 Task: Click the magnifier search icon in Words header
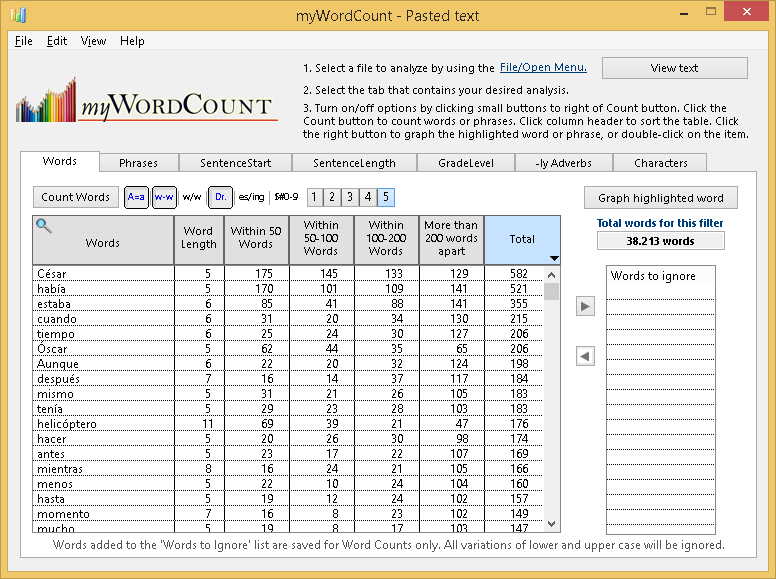[43, 226]
